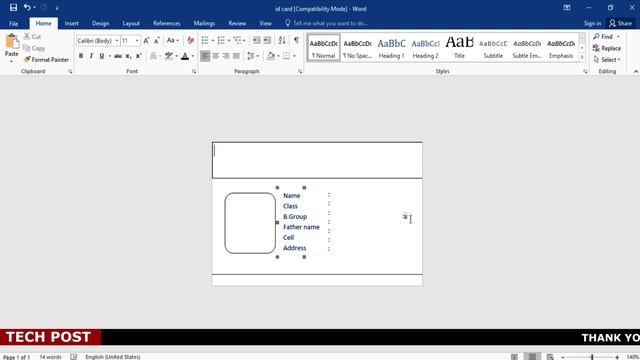Open the font name dropdown
The width and height of the screenshot is (640, 360).
117,41
